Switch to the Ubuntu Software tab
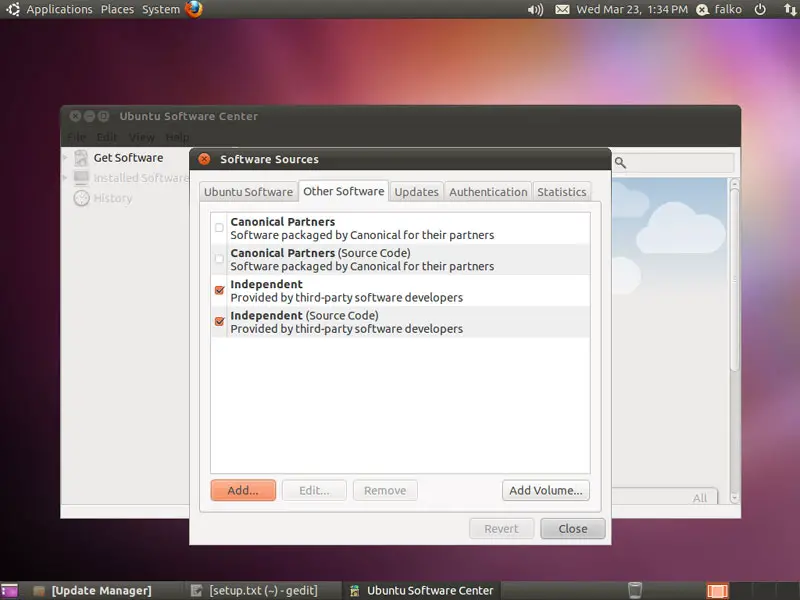This screenshot has width=800, height=600. [248, 192]
